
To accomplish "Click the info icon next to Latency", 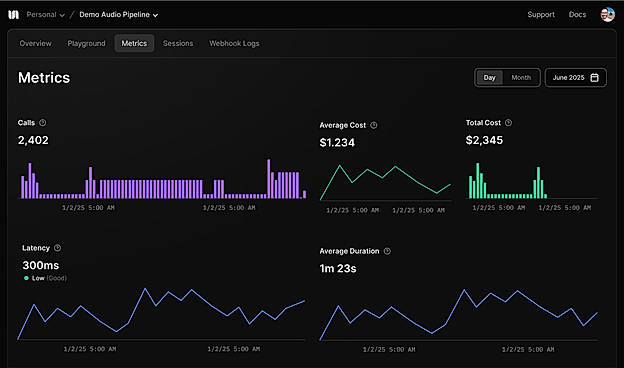I will click(57, 248).
